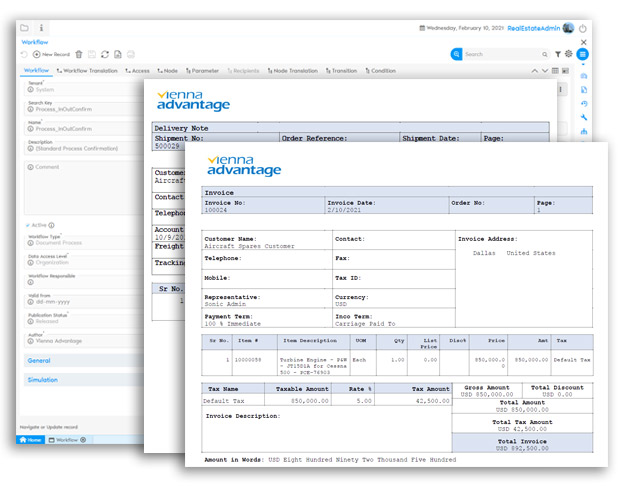Click the power logout icon

click(583, 28)
